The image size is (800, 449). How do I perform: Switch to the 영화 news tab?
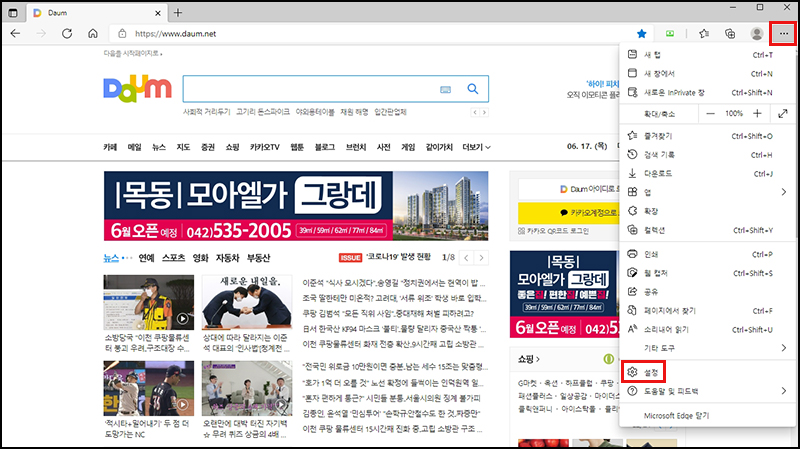coord(201,258)
